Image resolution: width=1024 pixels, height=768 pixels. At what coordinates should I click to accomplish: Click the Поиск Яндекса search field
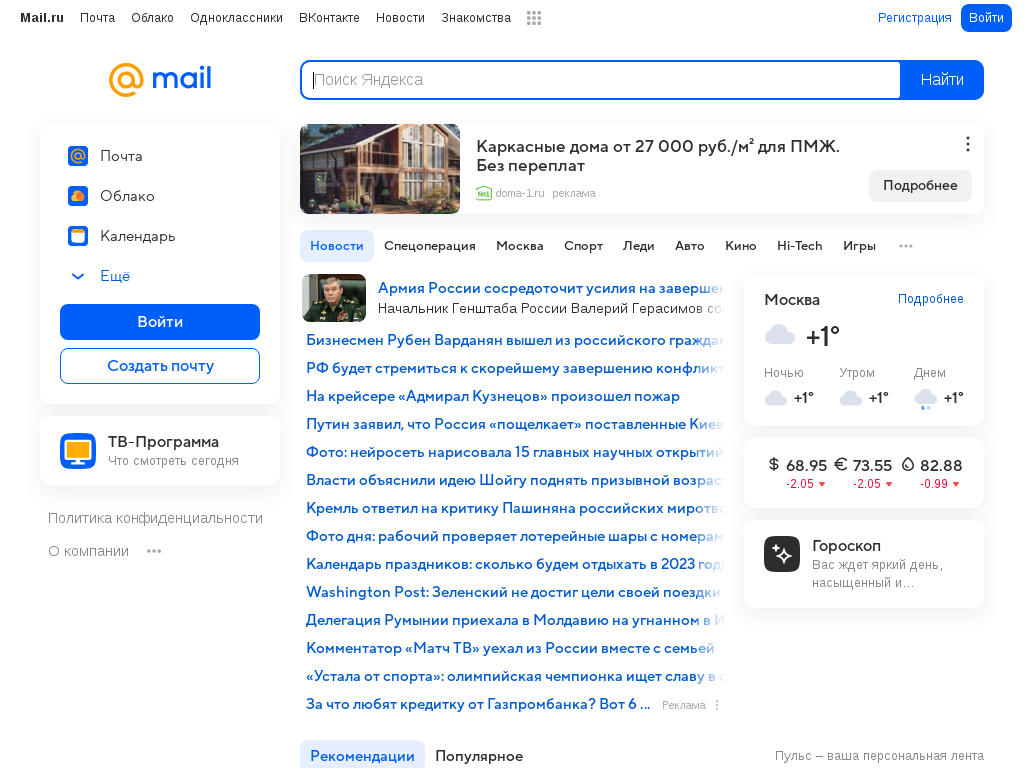(x=601, y=80)
